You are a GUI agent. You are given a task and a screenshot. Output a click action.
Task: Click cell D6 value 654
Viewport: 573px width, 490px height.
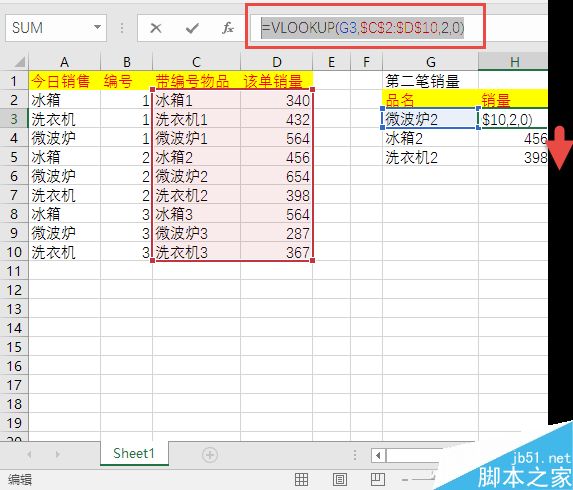coord(277,176)
